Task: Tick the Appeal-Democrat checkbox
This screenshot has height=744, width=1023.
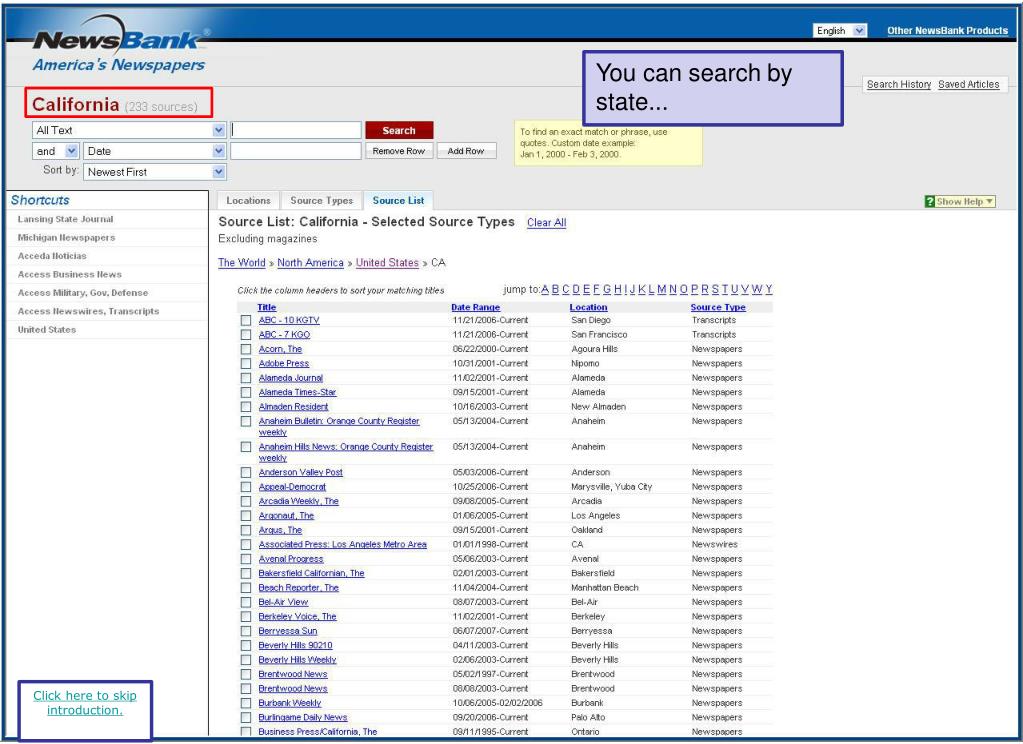Action: click(x=245, y=487)
